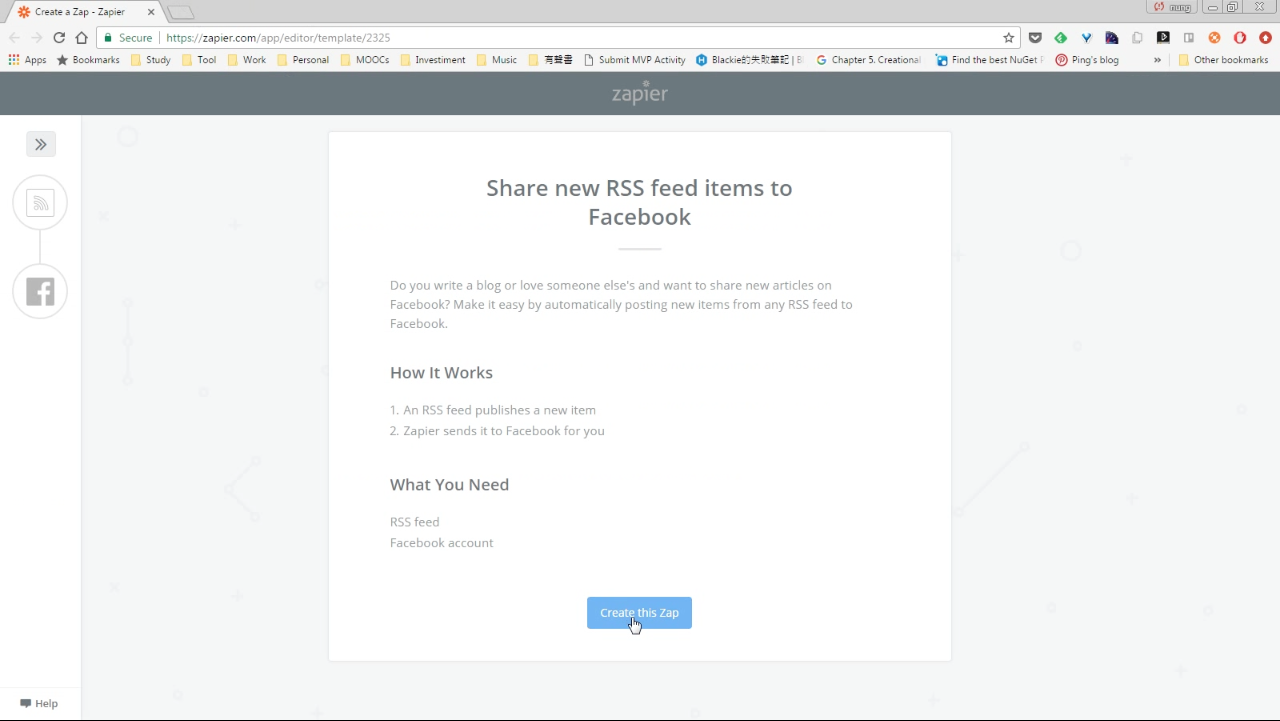Click the Create this Zap button
The image size is (1280, 721).
pyautogui.click(x=639, y=613)
